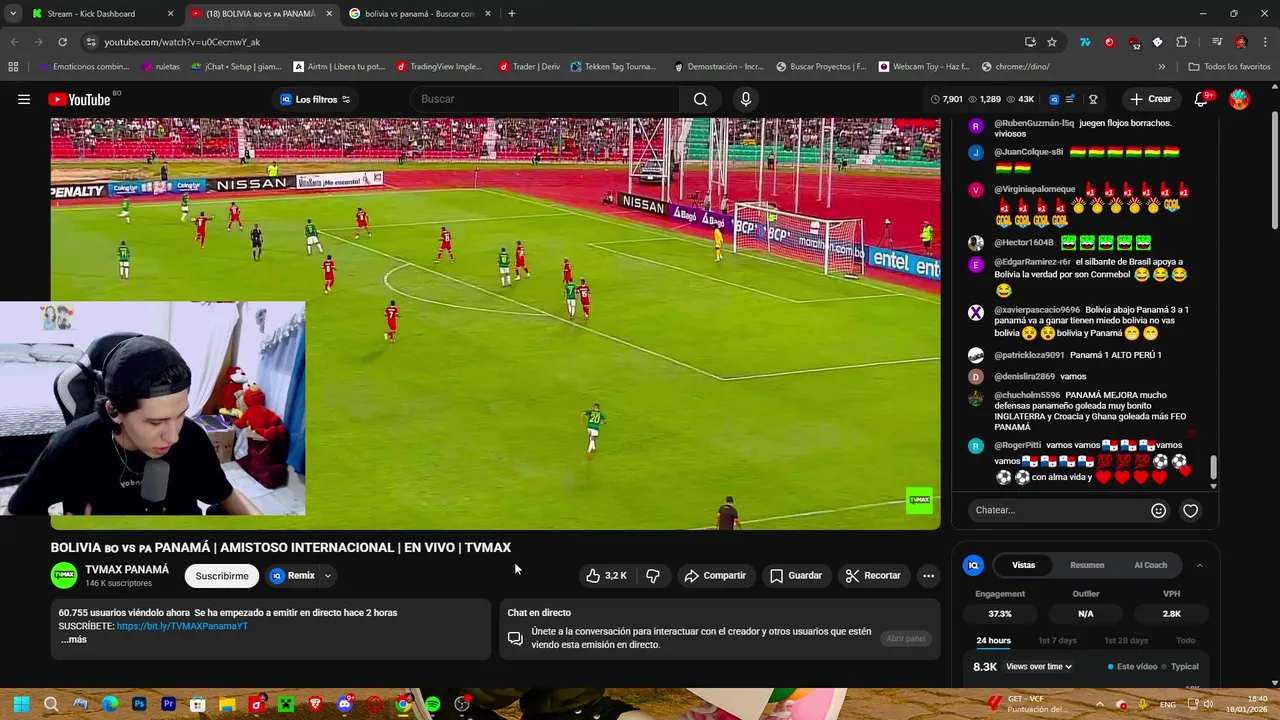Viewport: 1280px width, 720px height.
Task: Open the three-dot more actions menu
Action: click(928, 576)
